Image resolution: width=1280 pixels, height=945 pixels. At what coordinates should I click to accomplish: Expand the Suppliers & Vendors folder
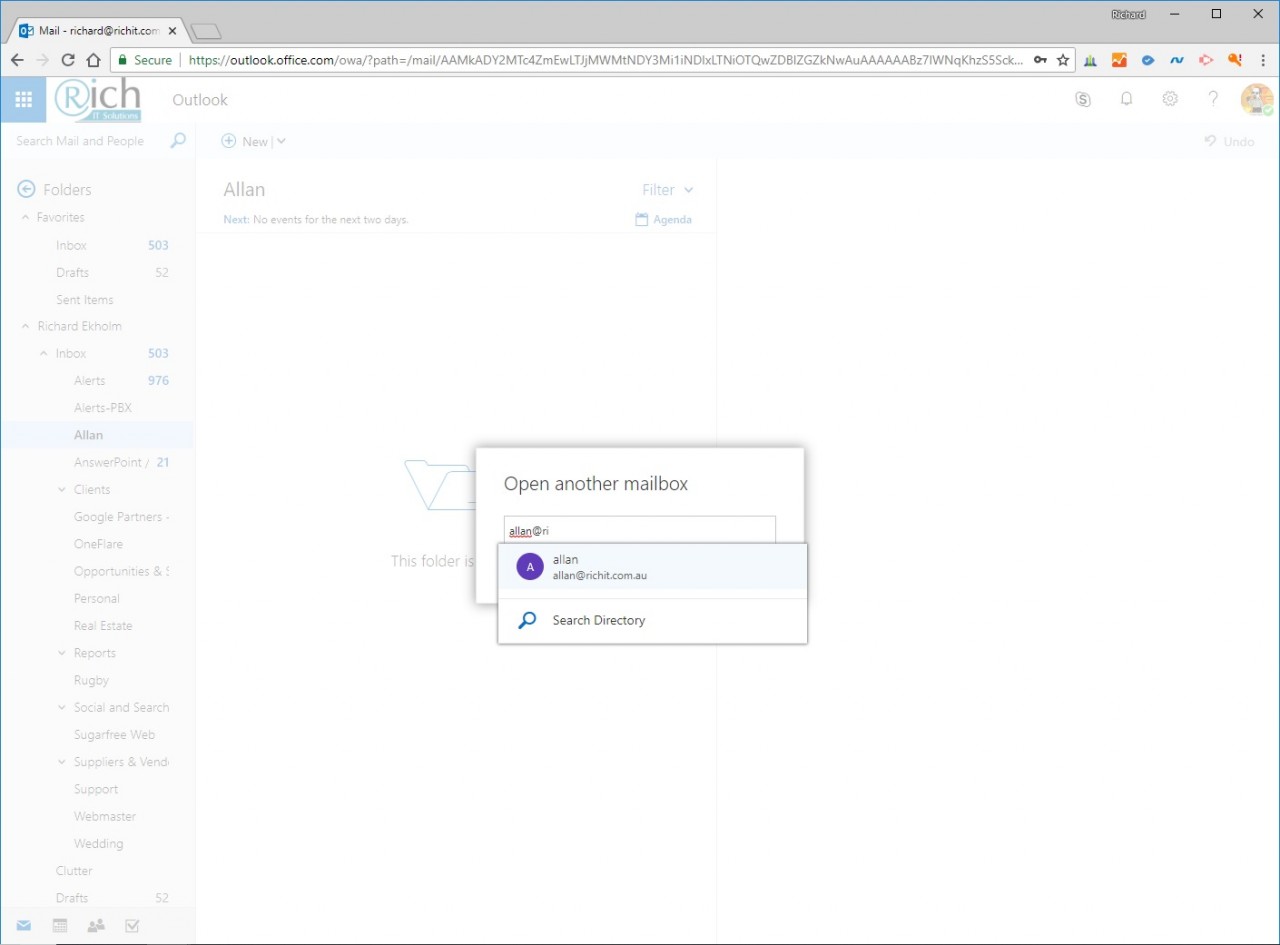pyautogui.click(x=62, y=762)
